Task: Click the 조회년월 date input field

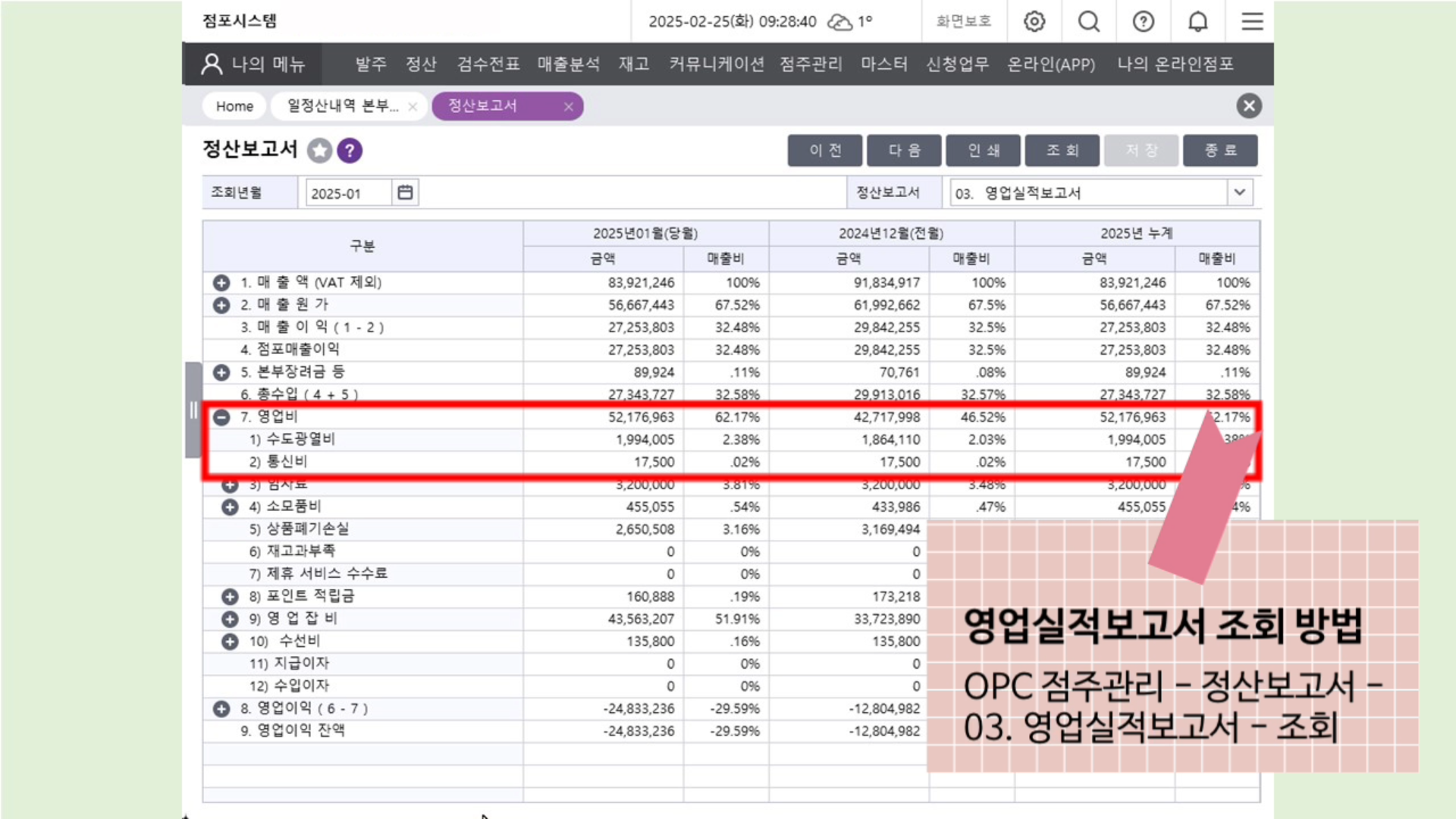Action: (347, 193)
